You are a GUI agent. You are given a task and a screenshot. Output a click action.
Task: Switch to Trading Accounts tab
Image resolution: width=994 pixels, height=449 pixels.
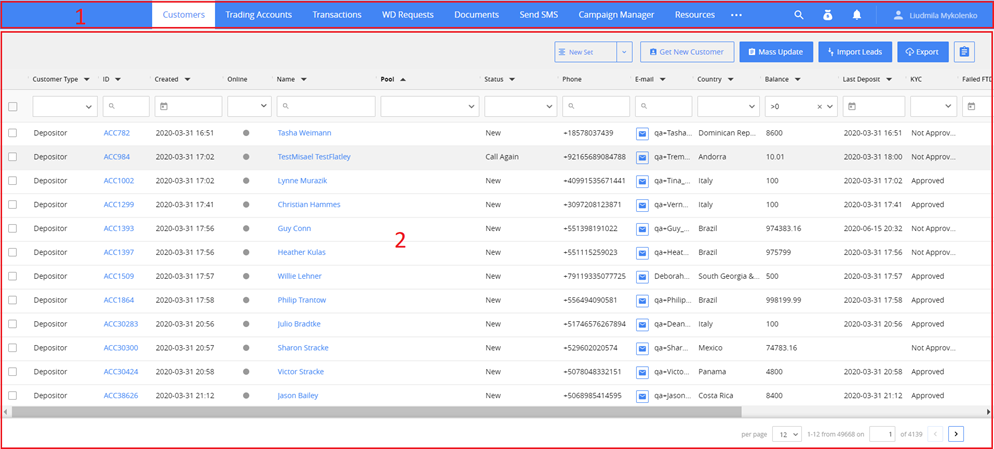click(258, 15)
